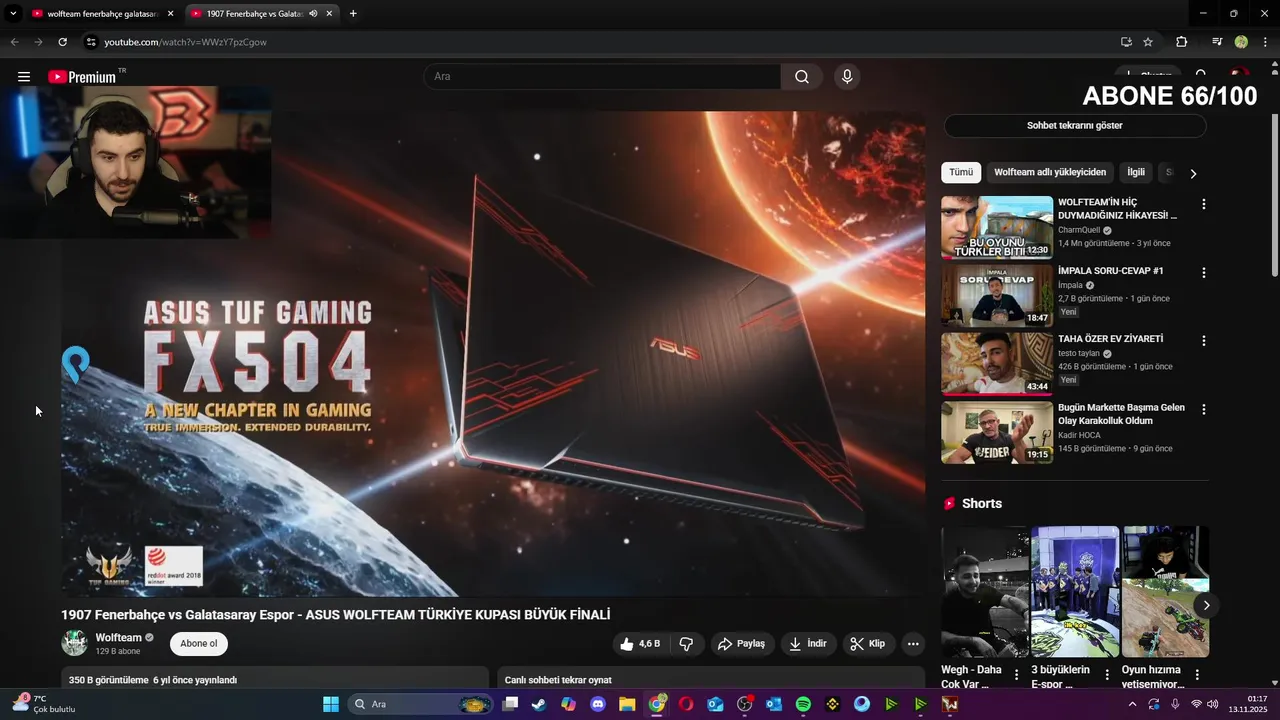Open a new browser tab

point(353,14)
